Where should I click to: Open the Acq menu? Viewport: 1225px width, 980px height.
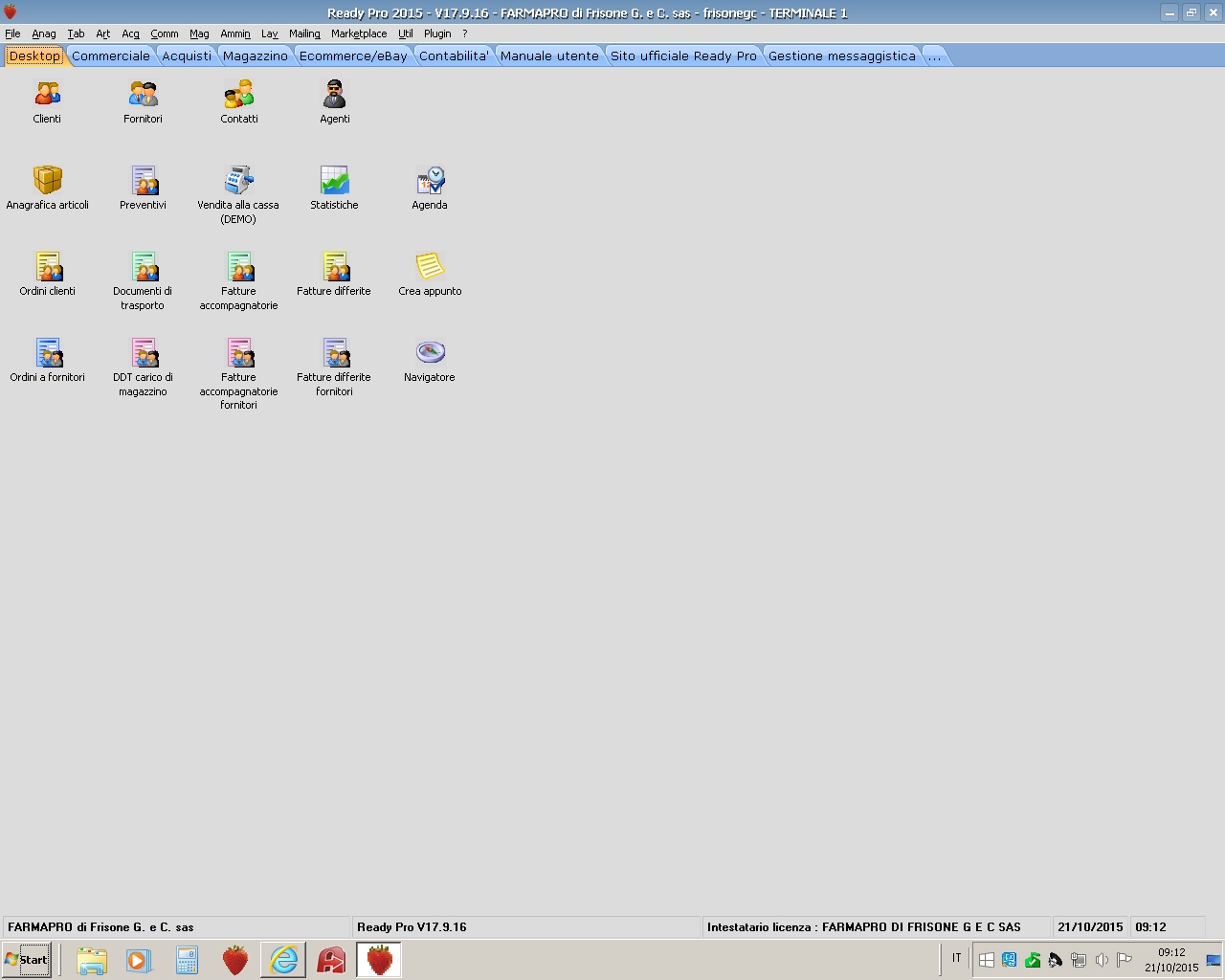point(130,33)
